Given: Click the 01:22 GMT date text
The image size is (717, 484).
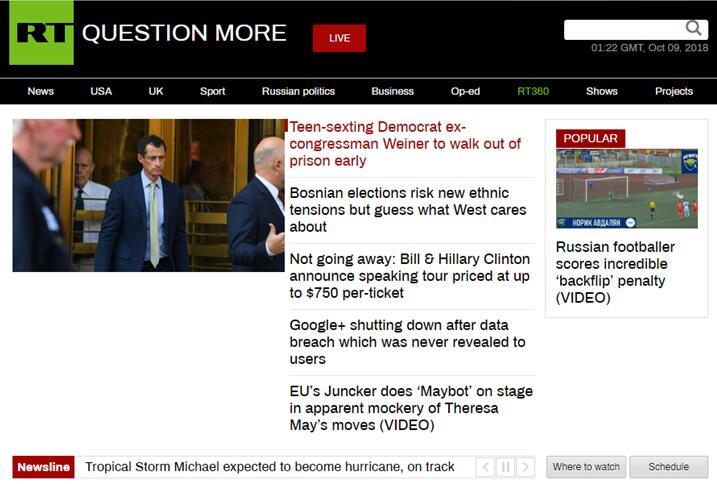Looking at the screenshot, I should tap(649, 48).
